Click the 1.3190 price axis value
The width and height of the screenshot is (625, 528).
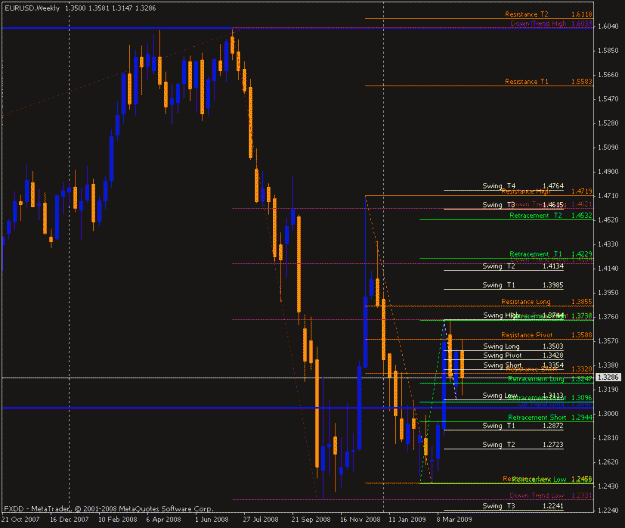[x=608, y=389]
